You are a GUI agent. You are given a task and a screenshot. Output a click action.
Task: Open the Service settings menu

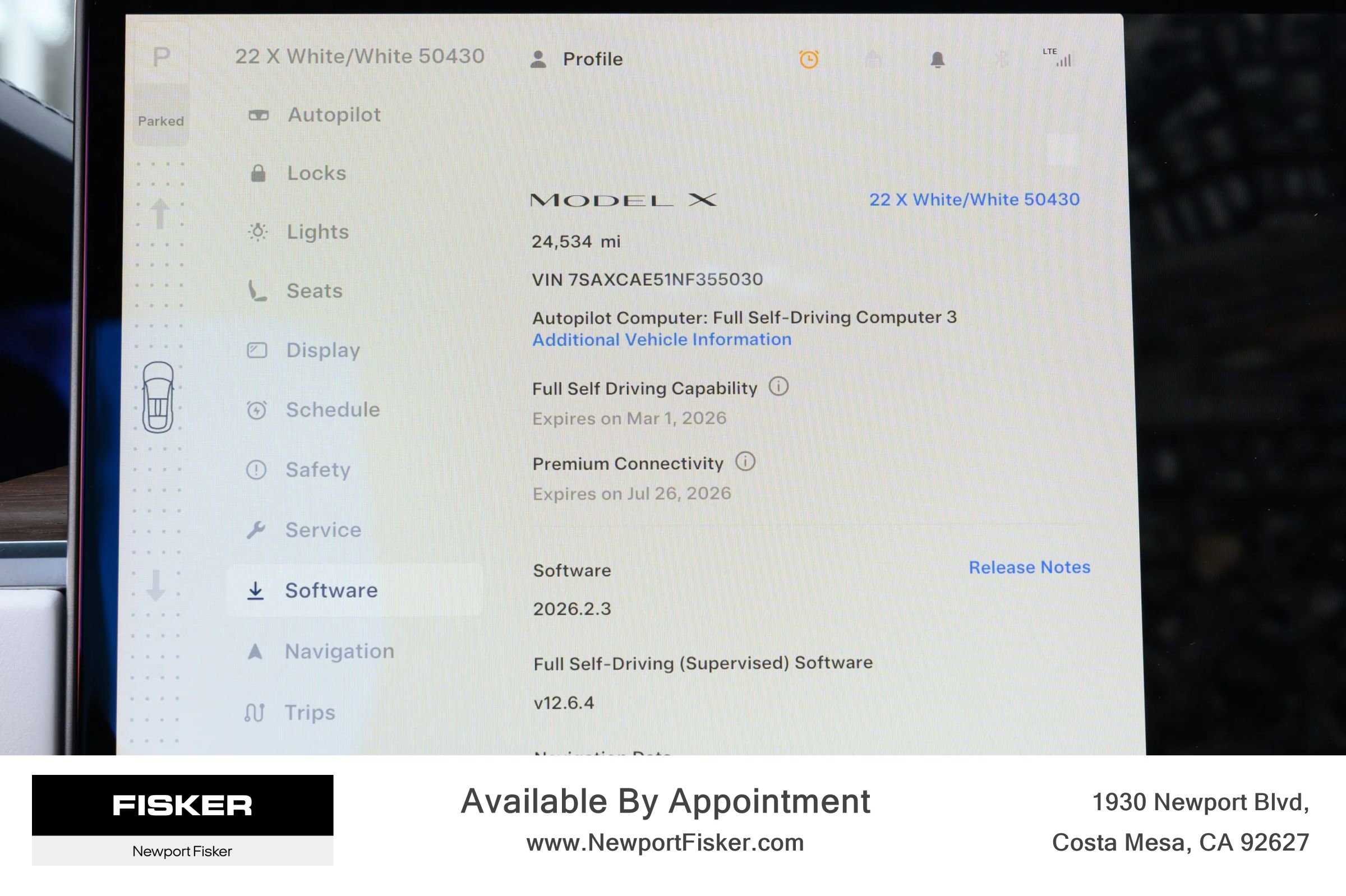click(323, 530)
